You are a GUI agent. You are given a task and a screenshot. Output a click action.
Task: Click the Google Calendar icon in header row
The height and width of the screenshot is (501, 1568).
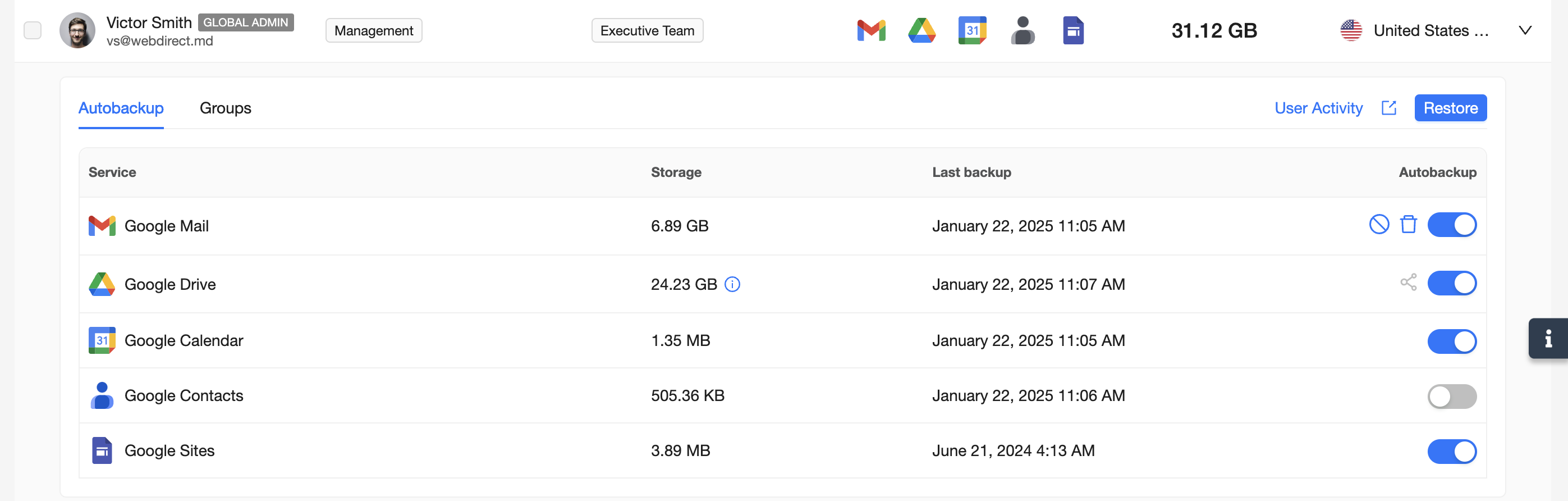972,30
